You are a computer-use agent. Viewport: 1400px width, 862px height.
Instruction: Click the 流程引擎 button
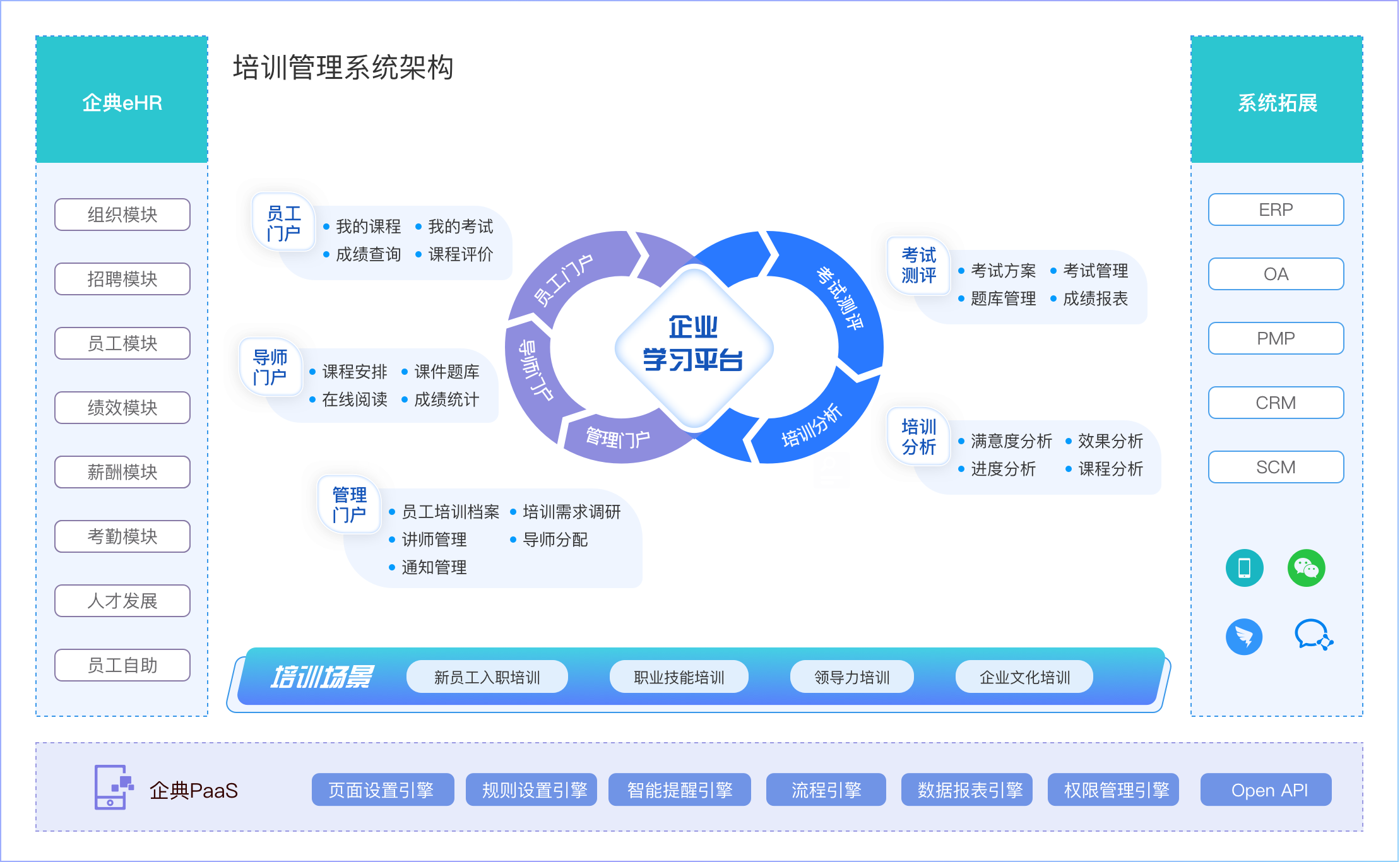(x=826, y=789)
